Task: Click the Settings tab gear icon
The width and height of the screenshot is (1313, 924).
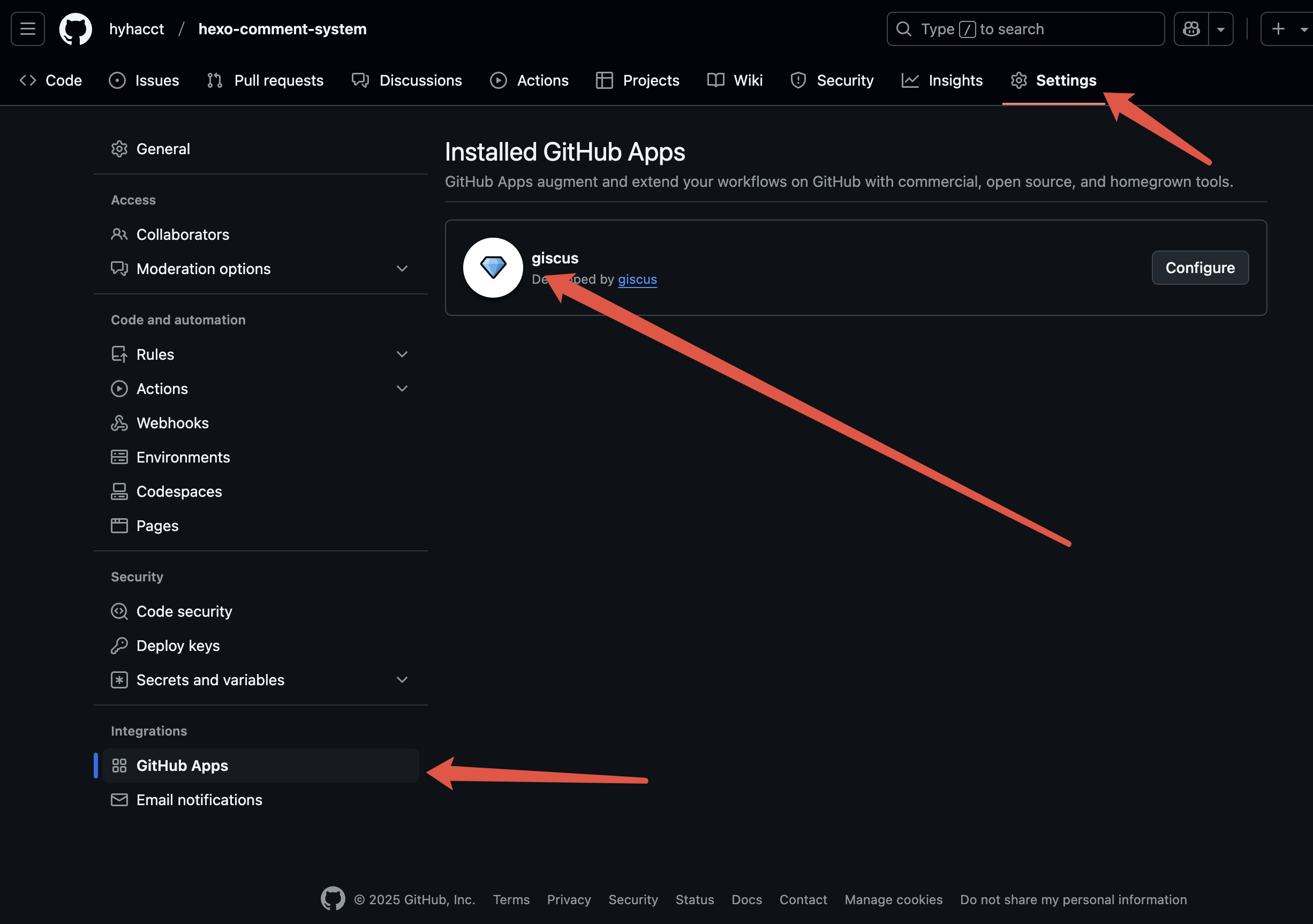Action: pyautogui.click(x=1018, y=80)
